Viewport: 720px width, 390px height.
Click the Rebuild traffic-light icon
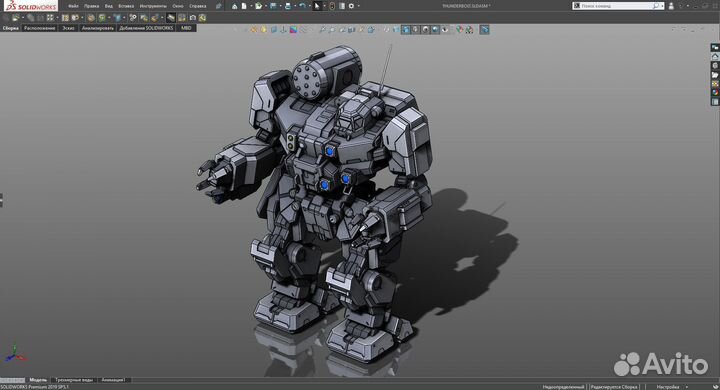(x=332, y=6)
